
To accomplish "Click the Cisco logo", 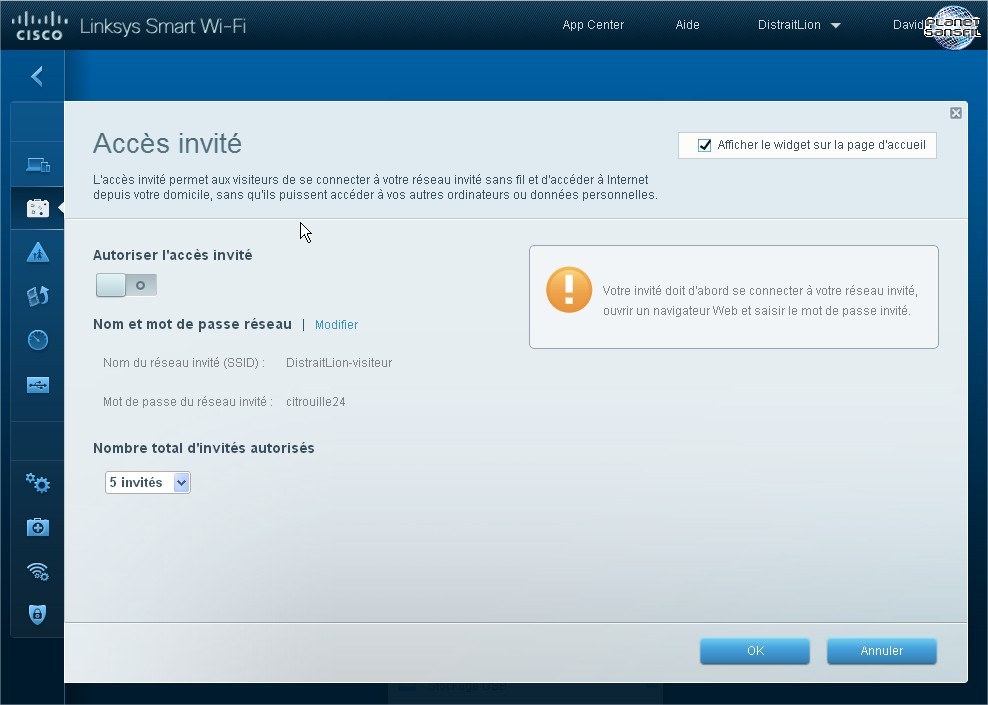I will [39, 26].
